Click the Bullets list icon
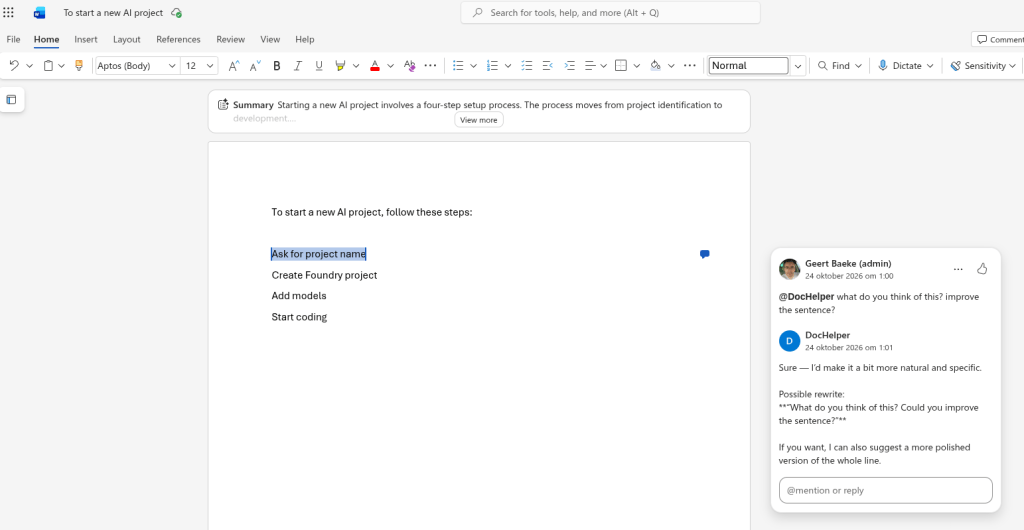Viewport: 1024px width, 530px height. pos(458,65)
